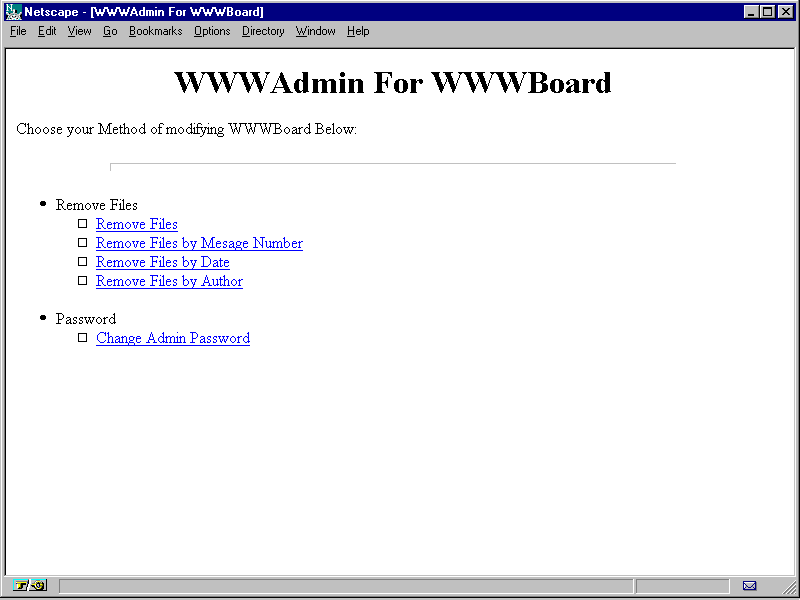
Task: Select the Remove Files by Author link
Action: 169,281
